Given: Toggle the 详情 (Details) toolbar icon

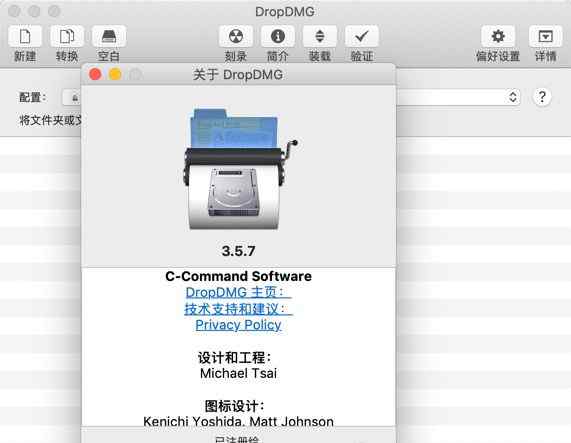Looking at the screenshot, I should click(x=546, y=36).
